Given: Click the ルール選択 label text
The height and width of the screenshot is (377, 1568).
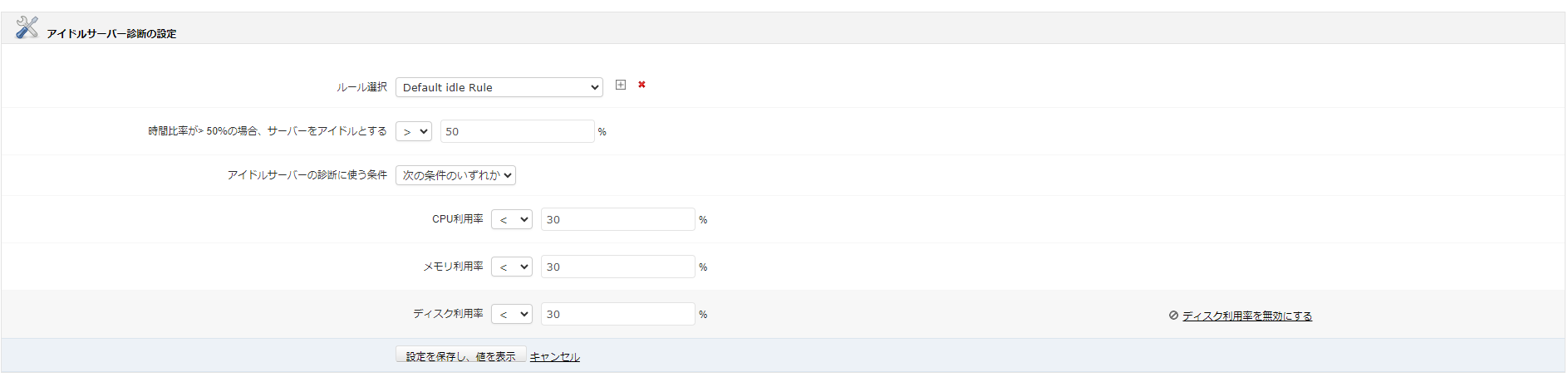Looking at the screenshot, I should pyautogui.click(x=361, y=87).
